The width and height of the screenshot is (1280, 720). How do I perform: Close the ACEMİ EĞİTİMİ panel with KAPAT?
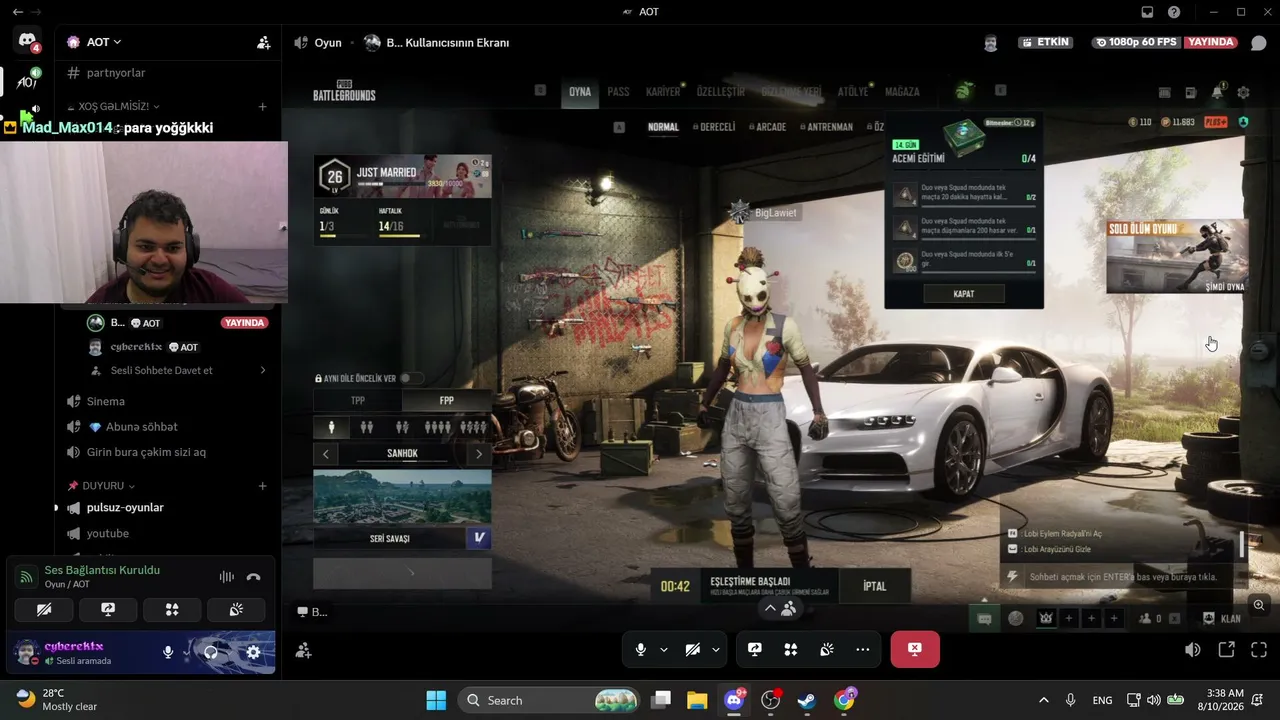click(964, 294)
